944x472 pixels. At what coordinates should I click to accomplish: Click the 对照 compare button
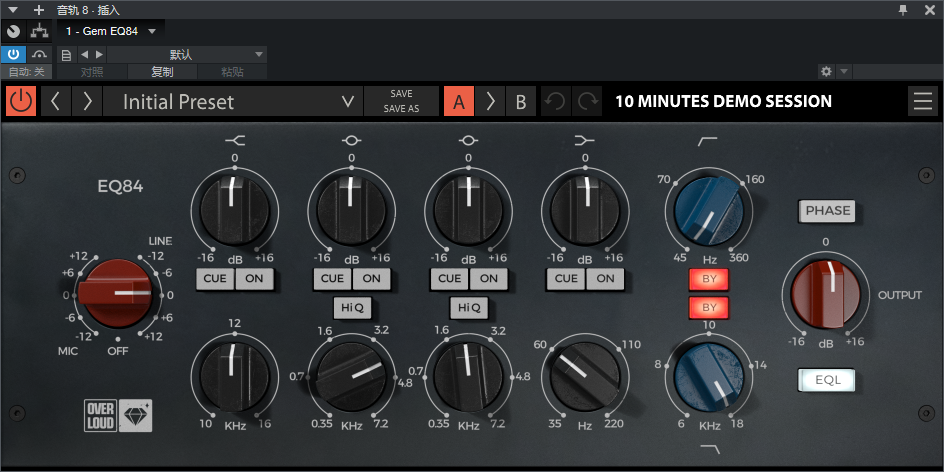coord(92,72)
